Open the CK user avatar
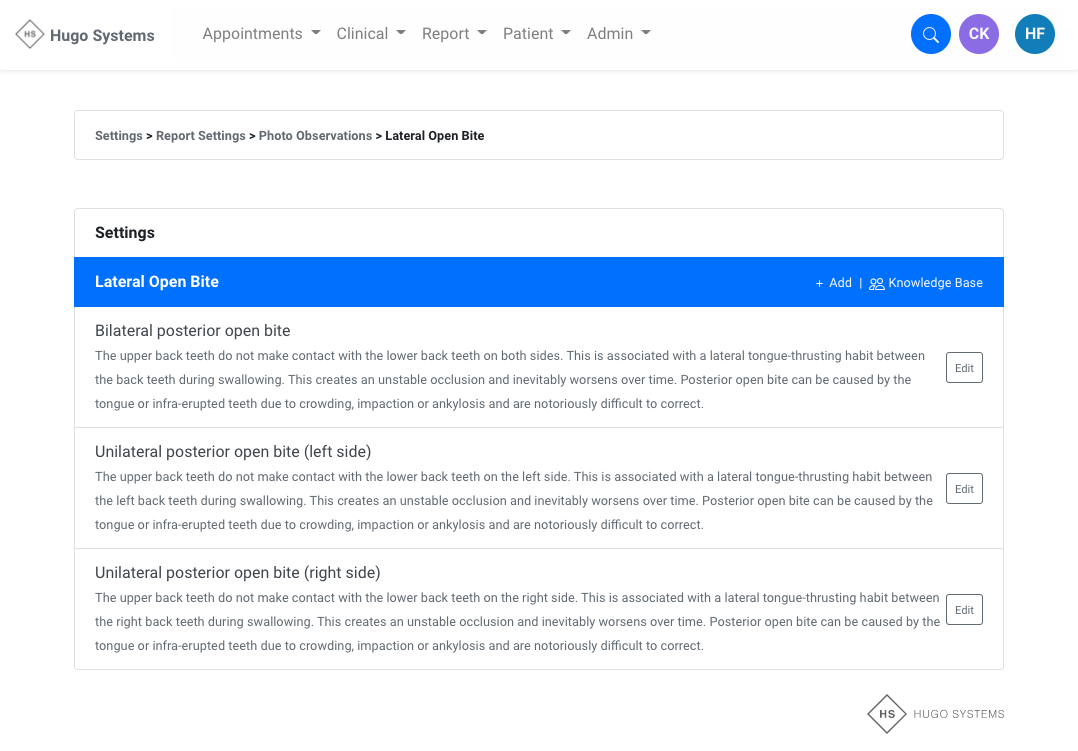This screenshot has width=1078, height=751. [978, 34]
